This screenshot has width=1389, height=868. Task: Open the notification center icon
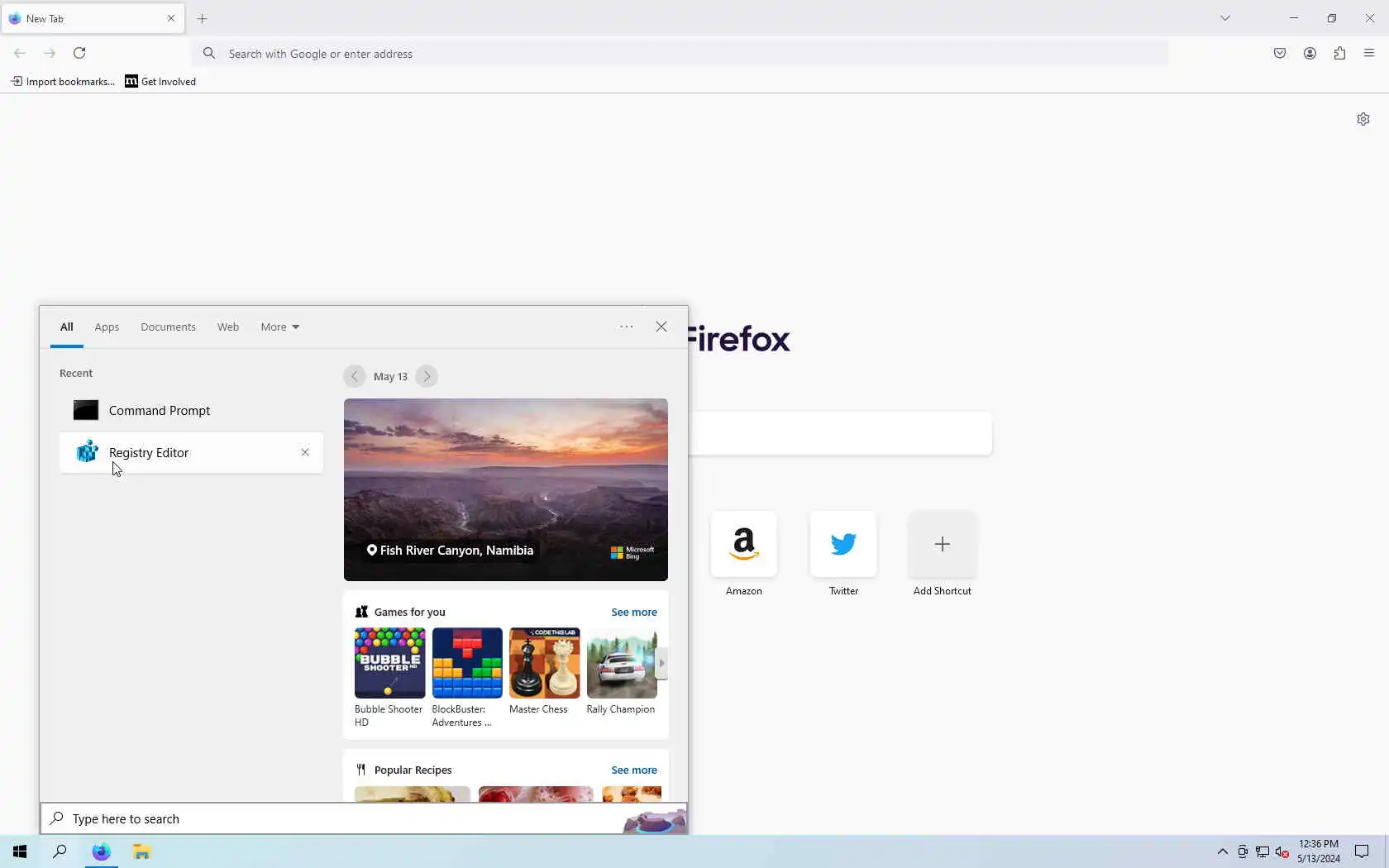[x=1362, y=851]
